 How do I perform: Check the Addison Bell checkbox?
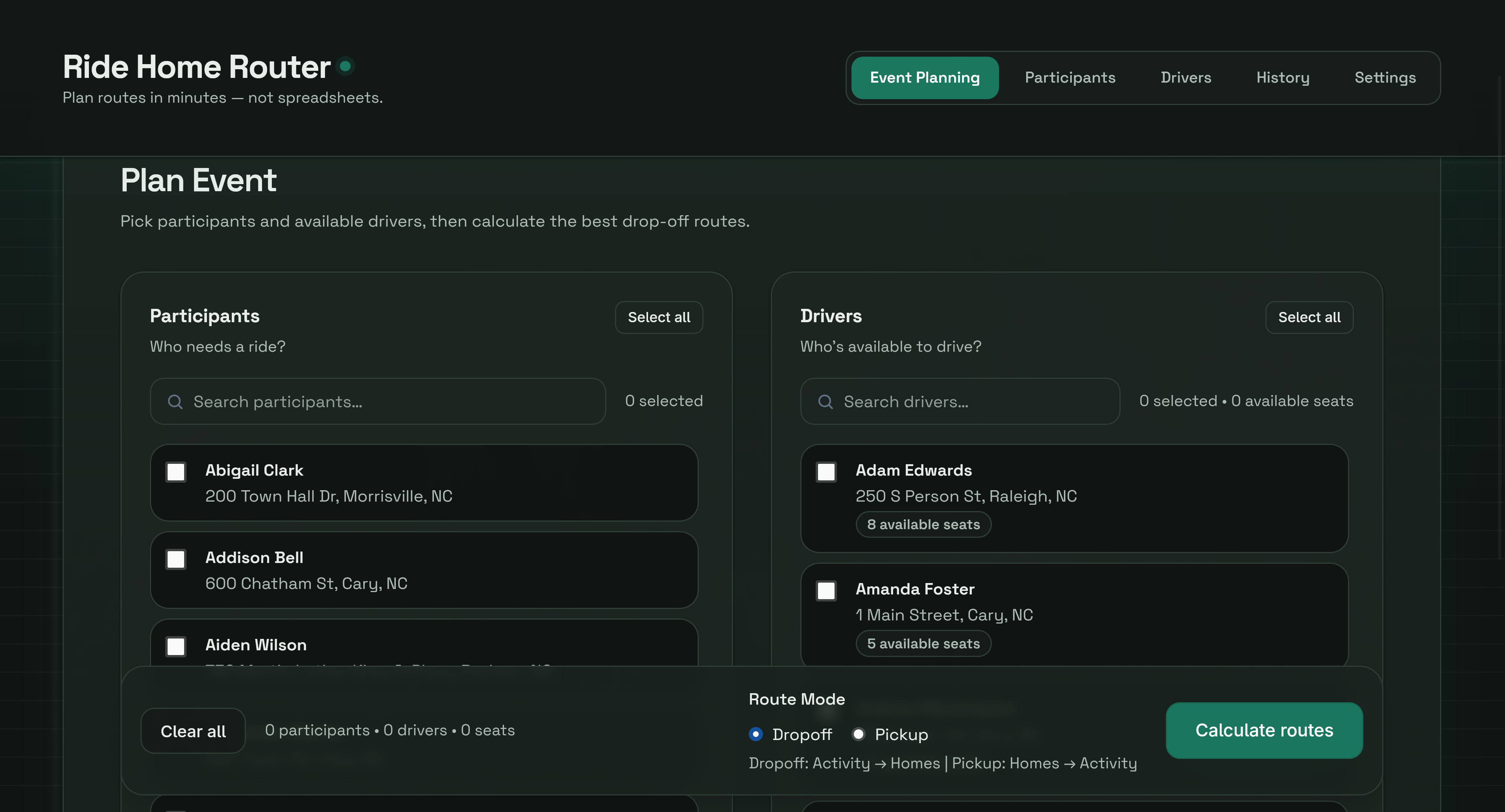point(176,559)
